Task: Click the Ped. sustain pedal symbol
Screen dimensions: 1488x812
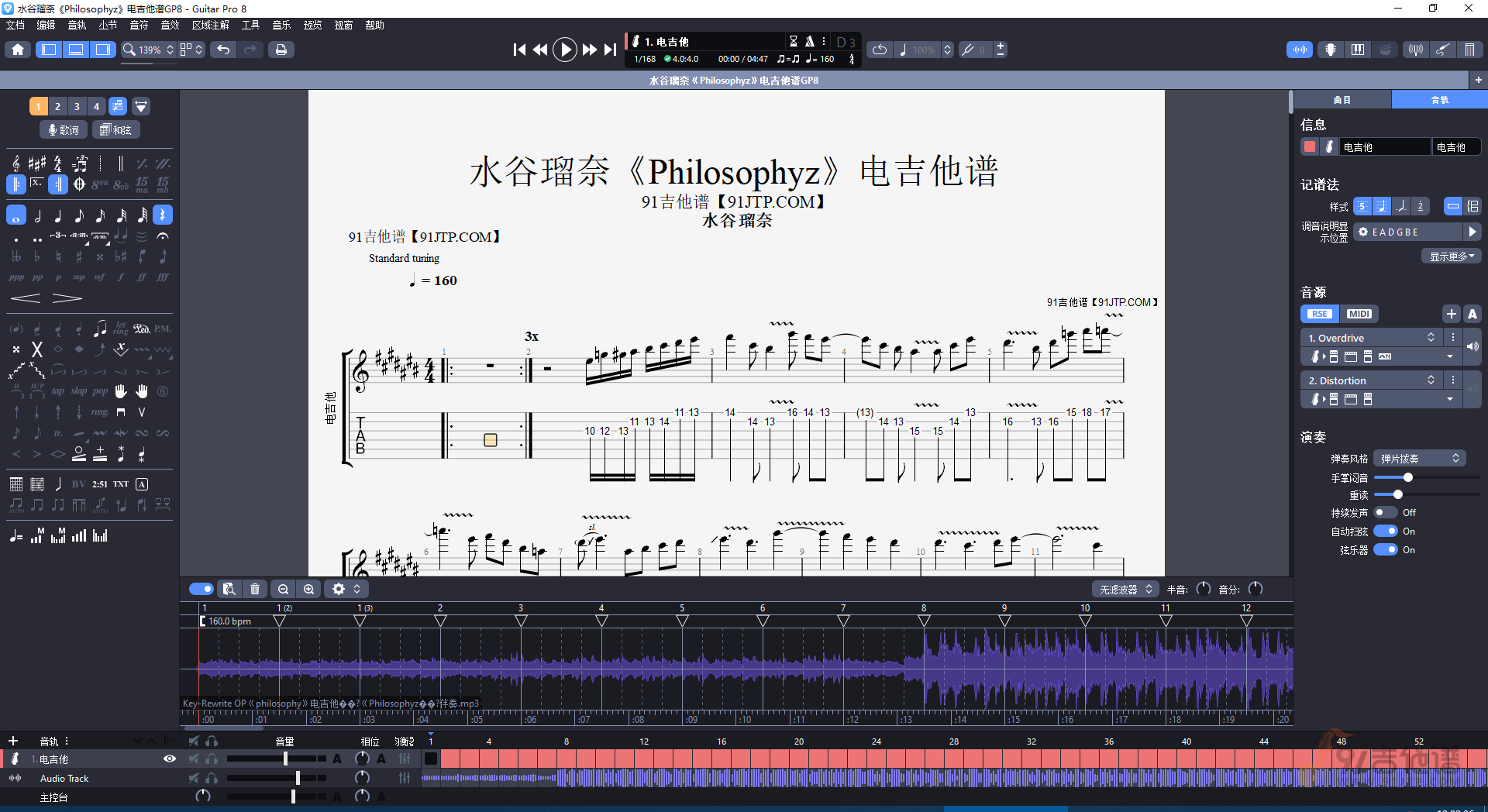Action: 142,329
